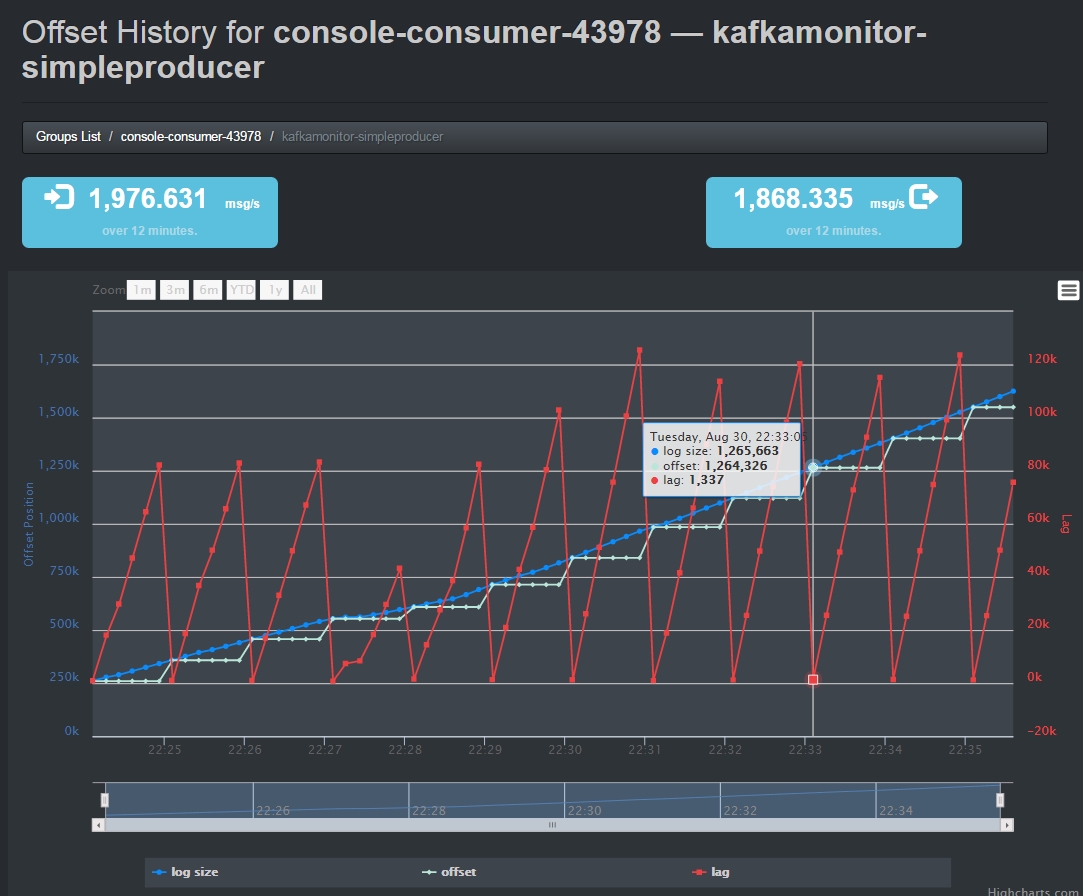The height and width of the screenshot is (896, 1083).
Task: Click the 1,976.631 msg/s input rate panel
Action: click(x=150, y=212)
